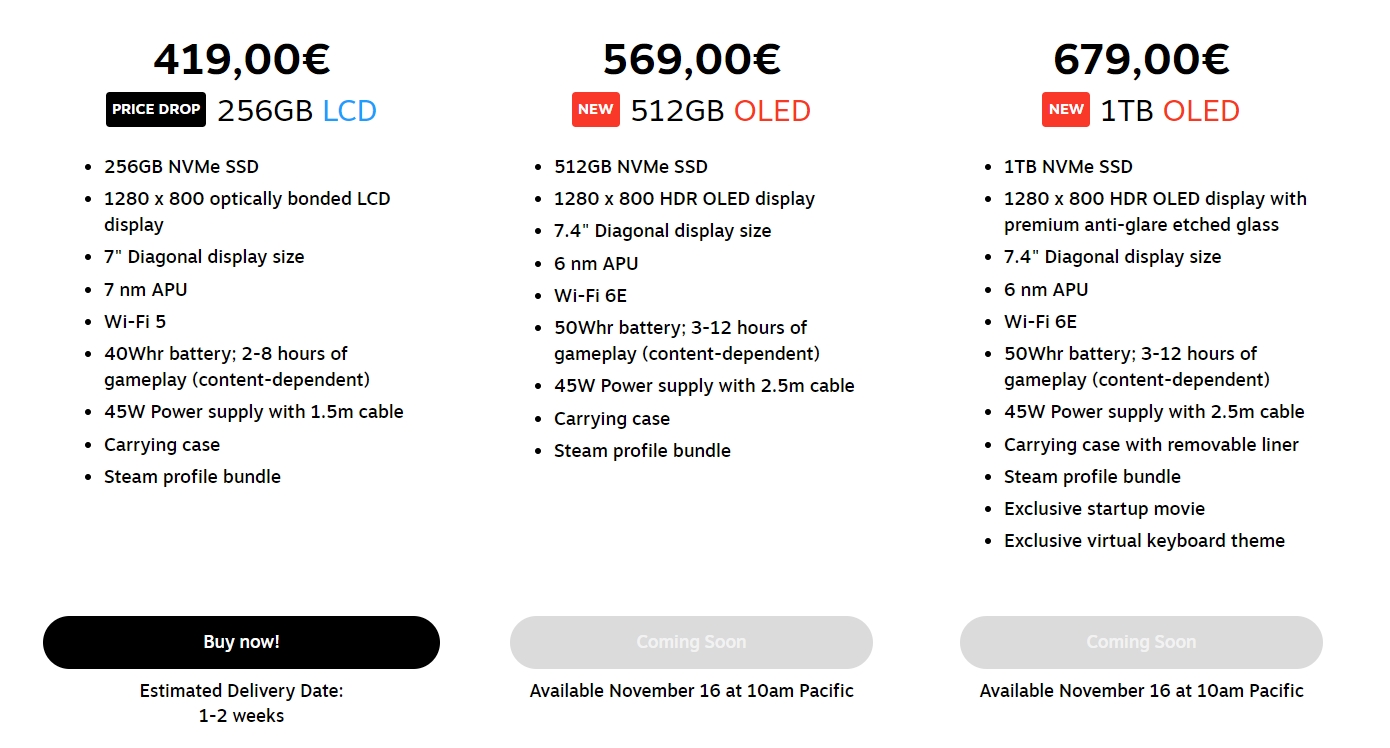This screenshot has width=1390, height=748.
Task: Click the 256GB LCD model title
Action: pyautogui.click(x=297, y=111)
